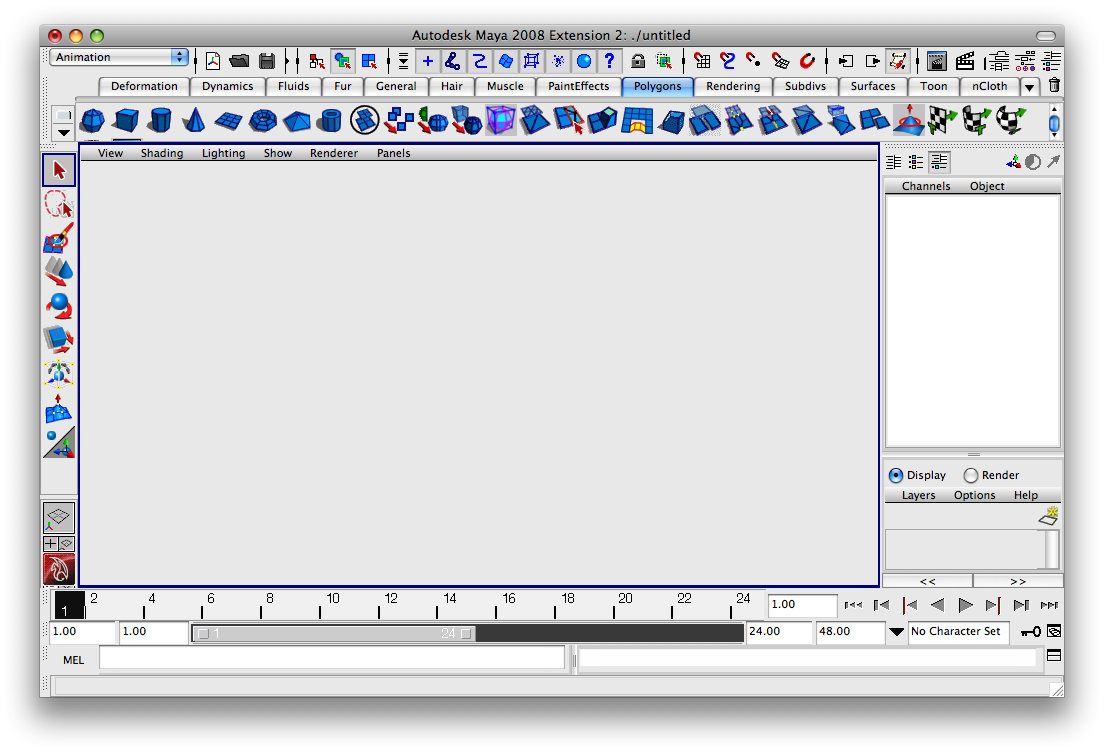Create a polygon sphere from the shelf
1104x752 pixels.
click(x=91, y=120)
